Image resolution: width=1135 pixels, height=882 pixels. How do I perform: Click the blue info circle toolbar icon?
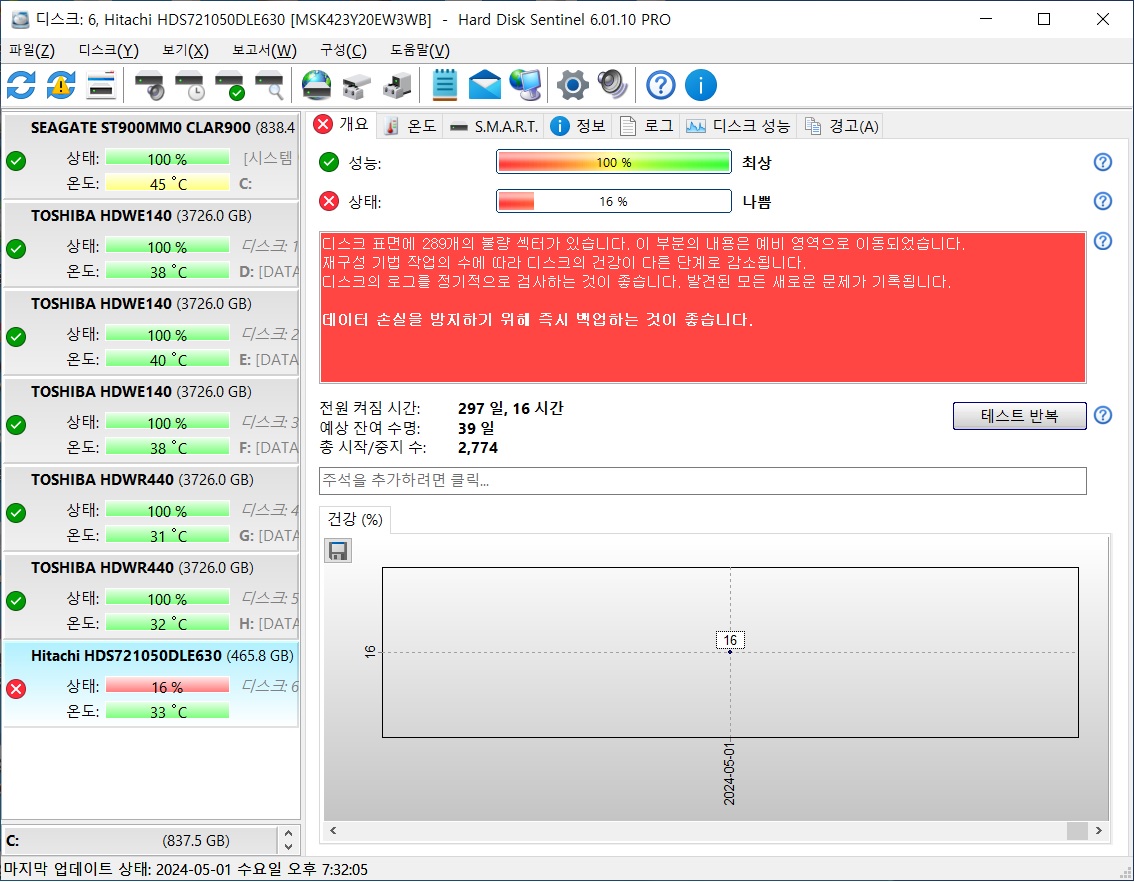701,85
